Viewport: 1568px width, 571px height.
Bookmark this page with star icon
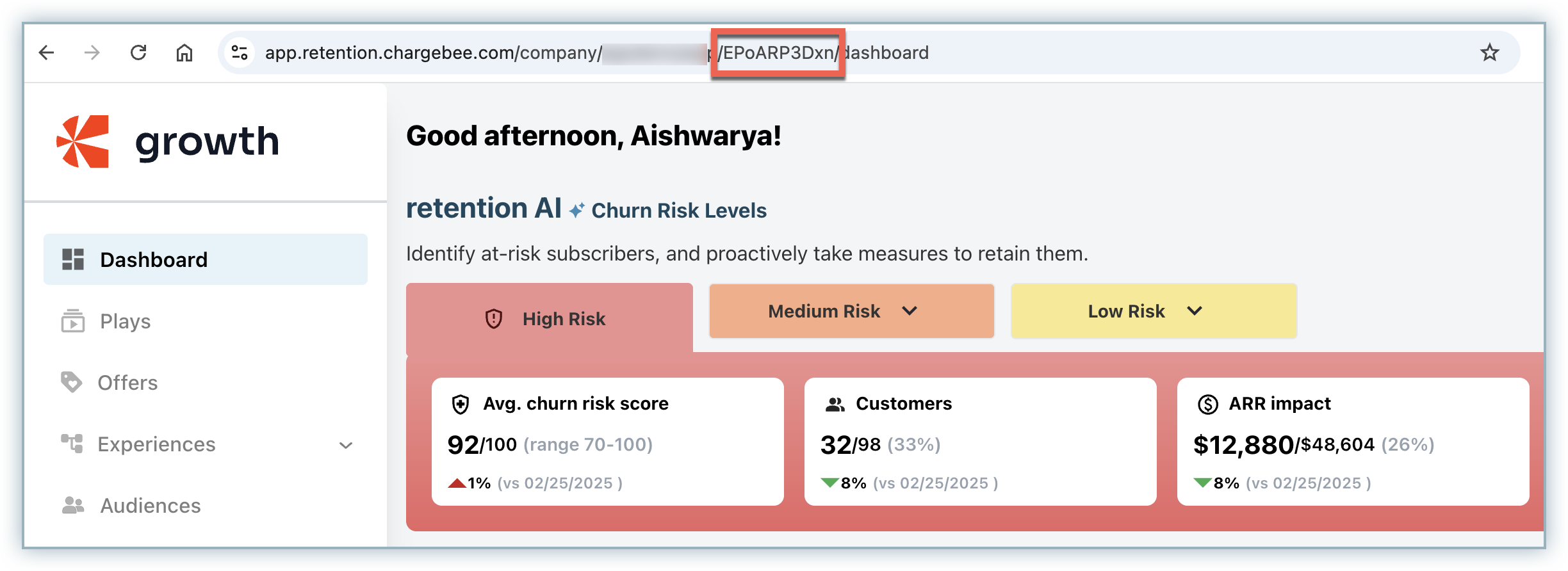(1490, 52)
